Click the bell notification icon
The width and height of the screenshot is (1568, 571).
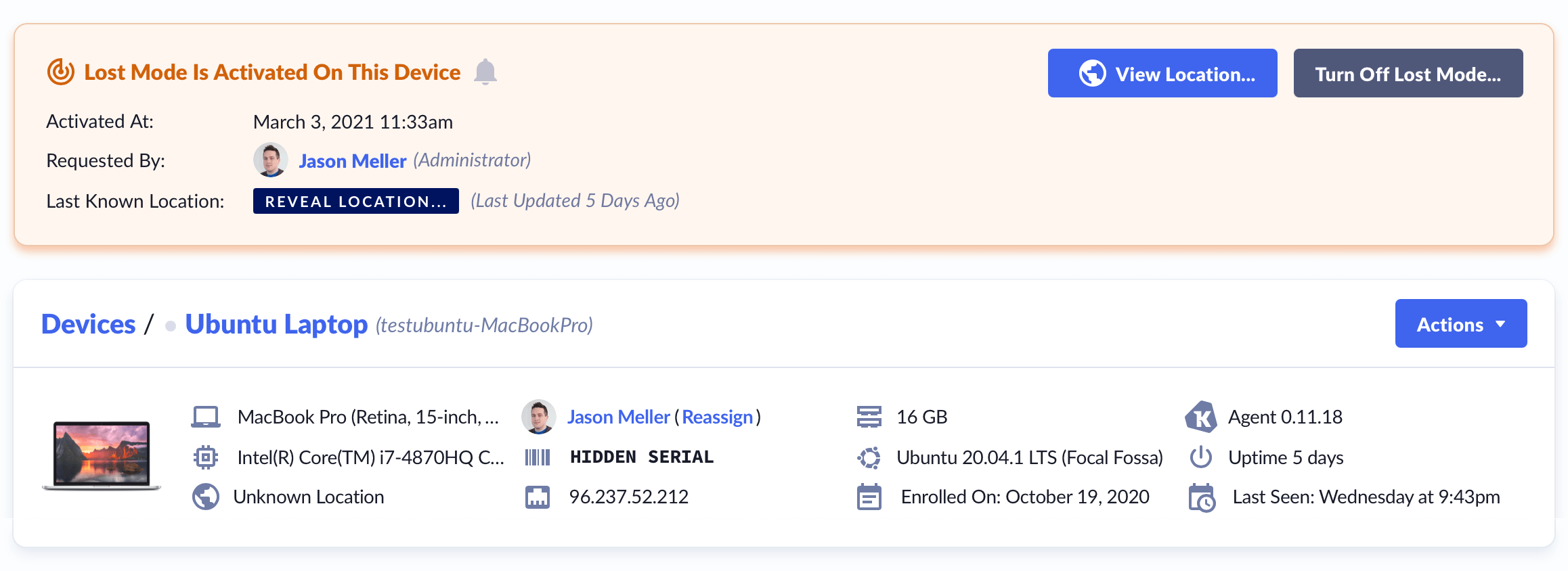[485, 72]
